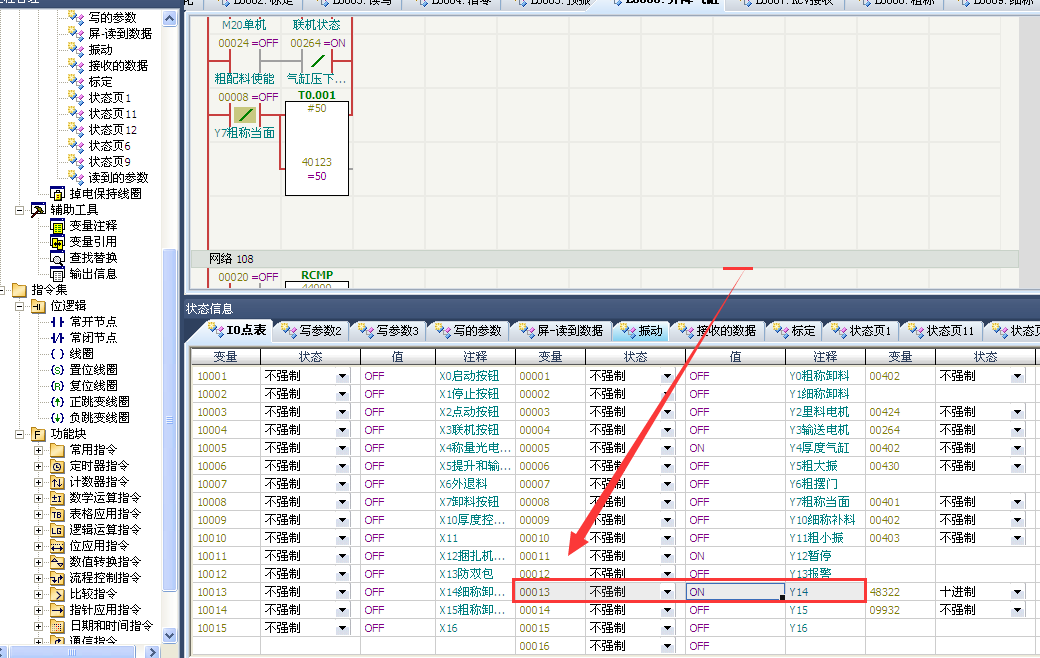Switch to the 标定 status tab
This screenshot has height=658, width=1040.
(794, 330)
